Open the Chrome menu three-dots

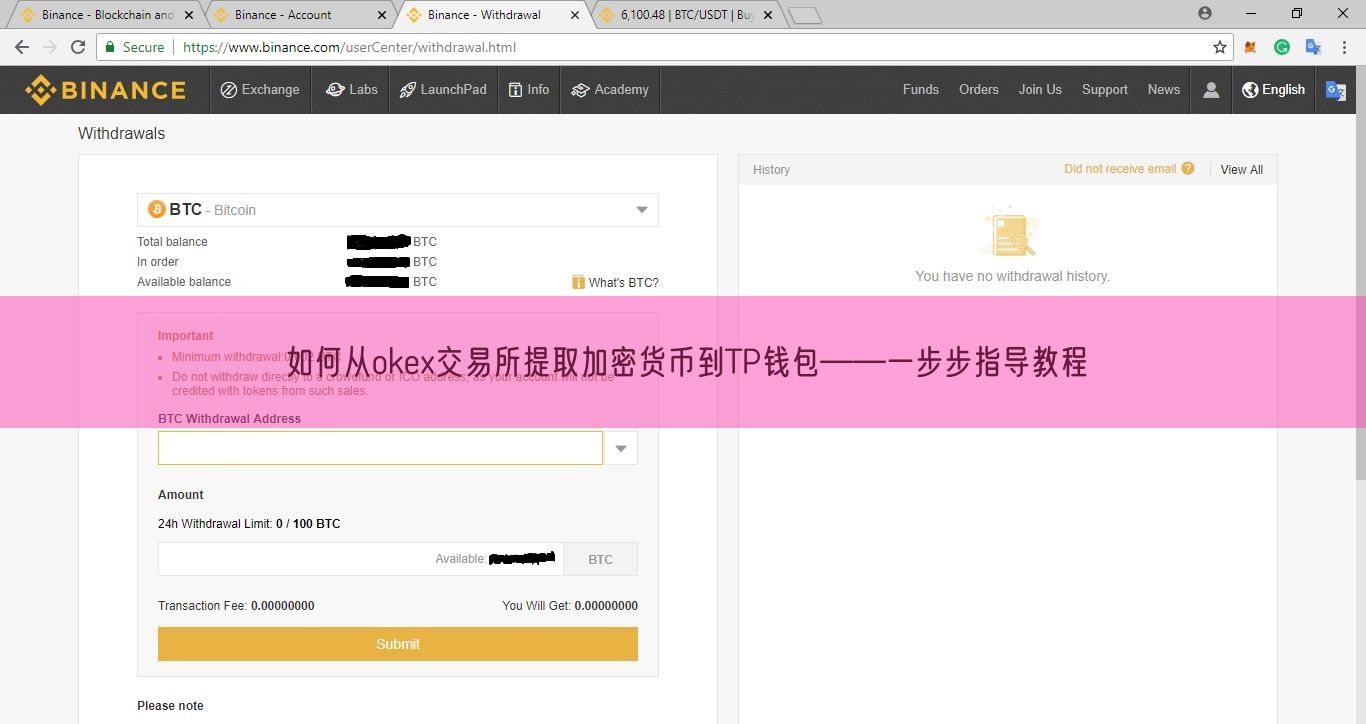1345,47
